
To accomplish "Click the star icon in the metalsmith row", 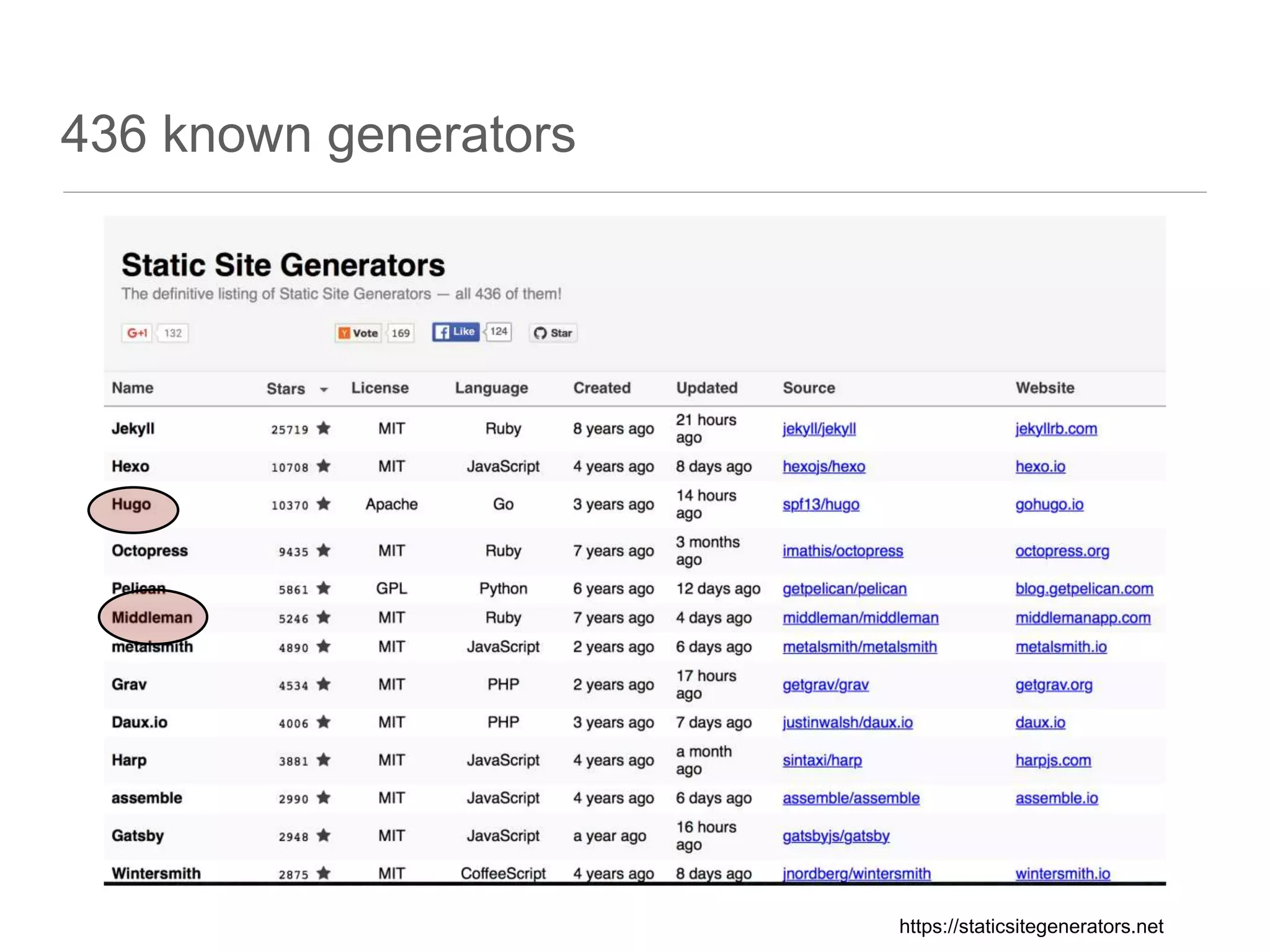I will point(324,646).
